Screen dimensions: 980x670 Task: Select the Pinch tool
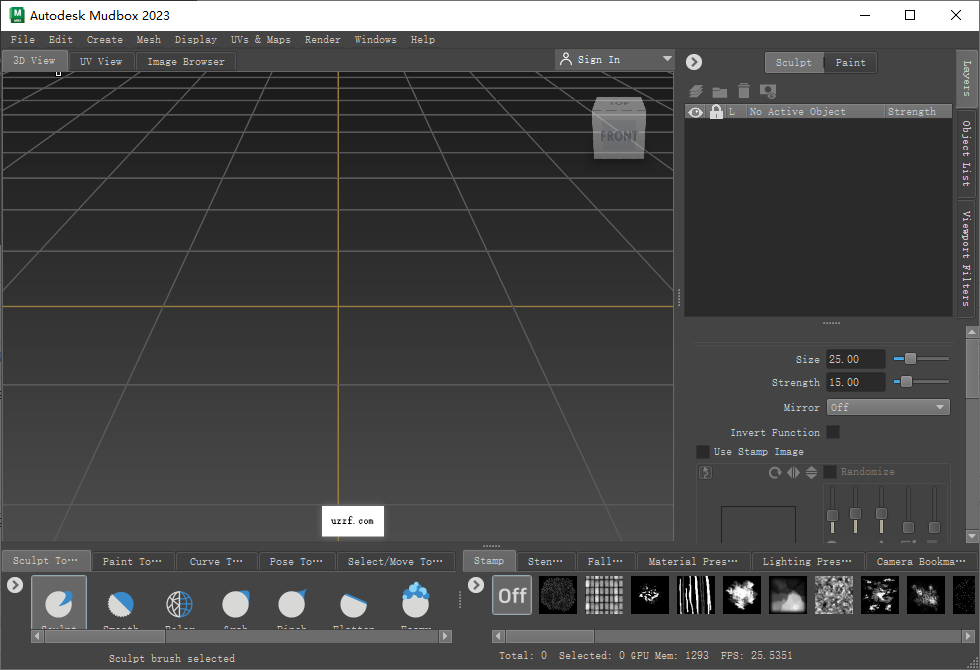[291, 602]
